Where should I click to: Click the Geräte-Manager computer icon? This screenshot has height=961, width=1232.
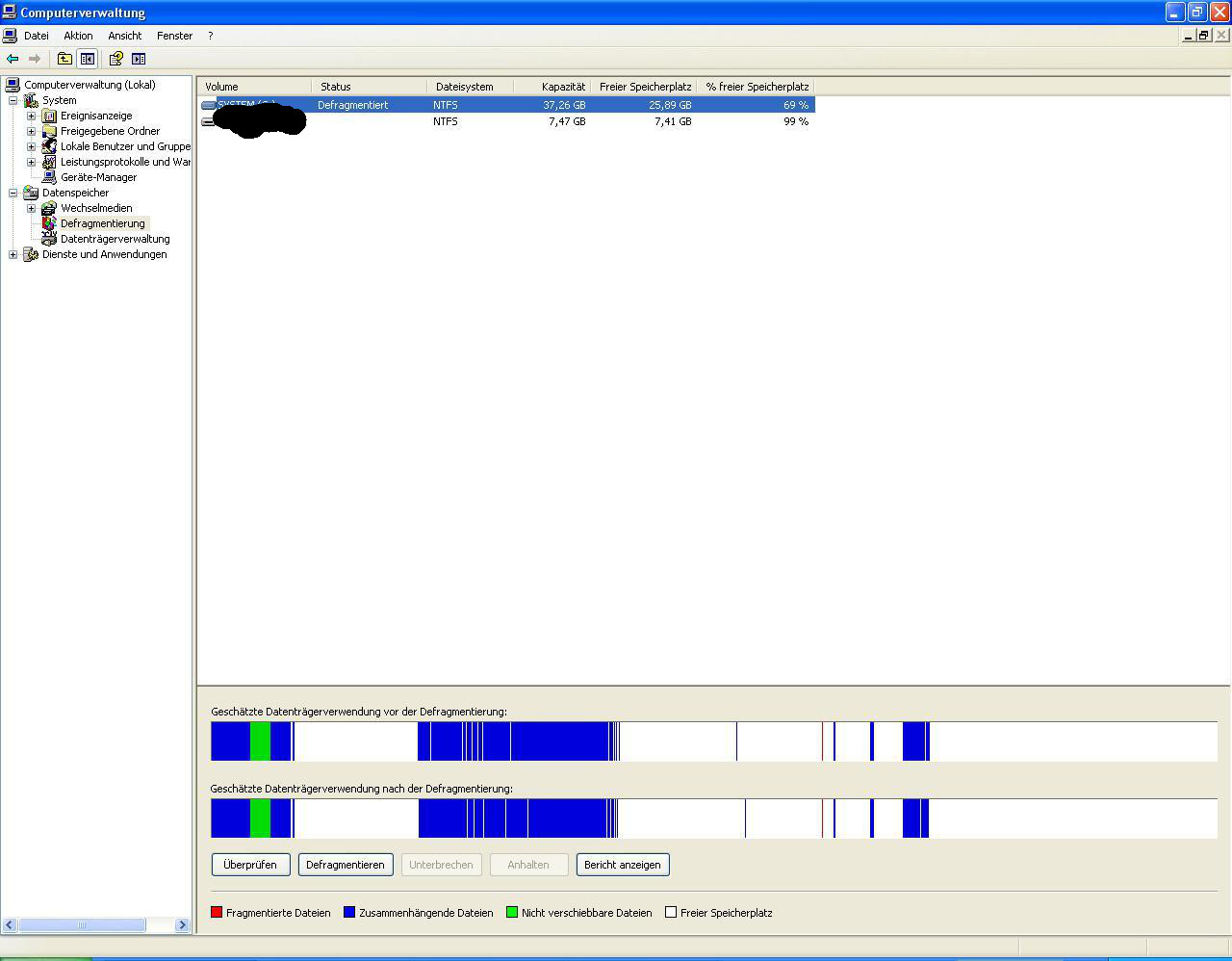tap(49, 177)
